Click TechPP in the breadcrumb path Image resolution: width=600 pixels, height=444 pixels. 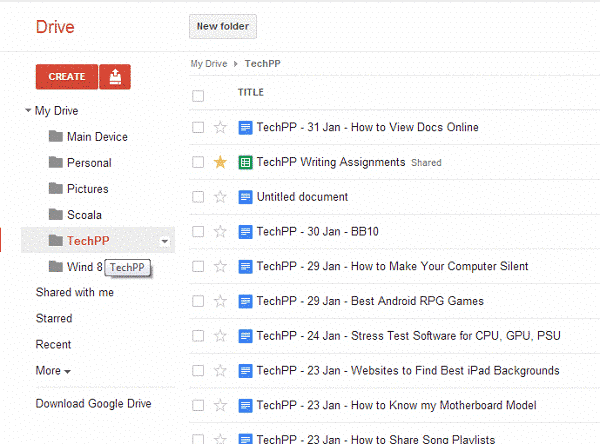pos(262,64)
